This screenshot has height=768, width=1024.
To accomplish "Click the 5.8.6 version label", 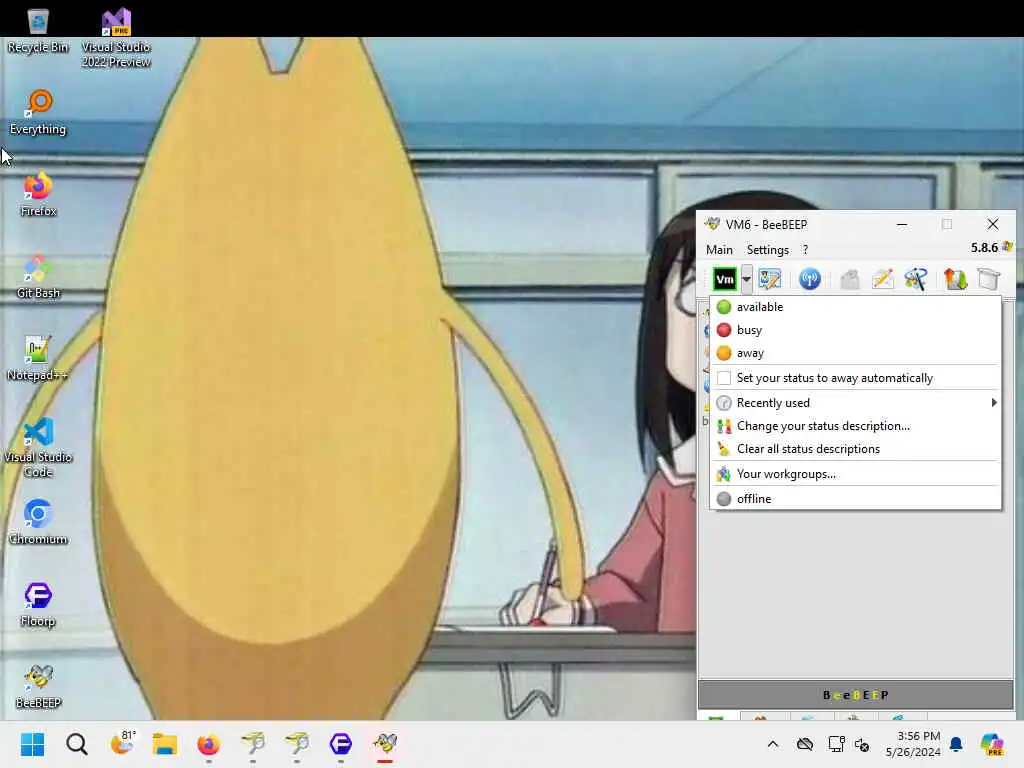I will point(984,248).
